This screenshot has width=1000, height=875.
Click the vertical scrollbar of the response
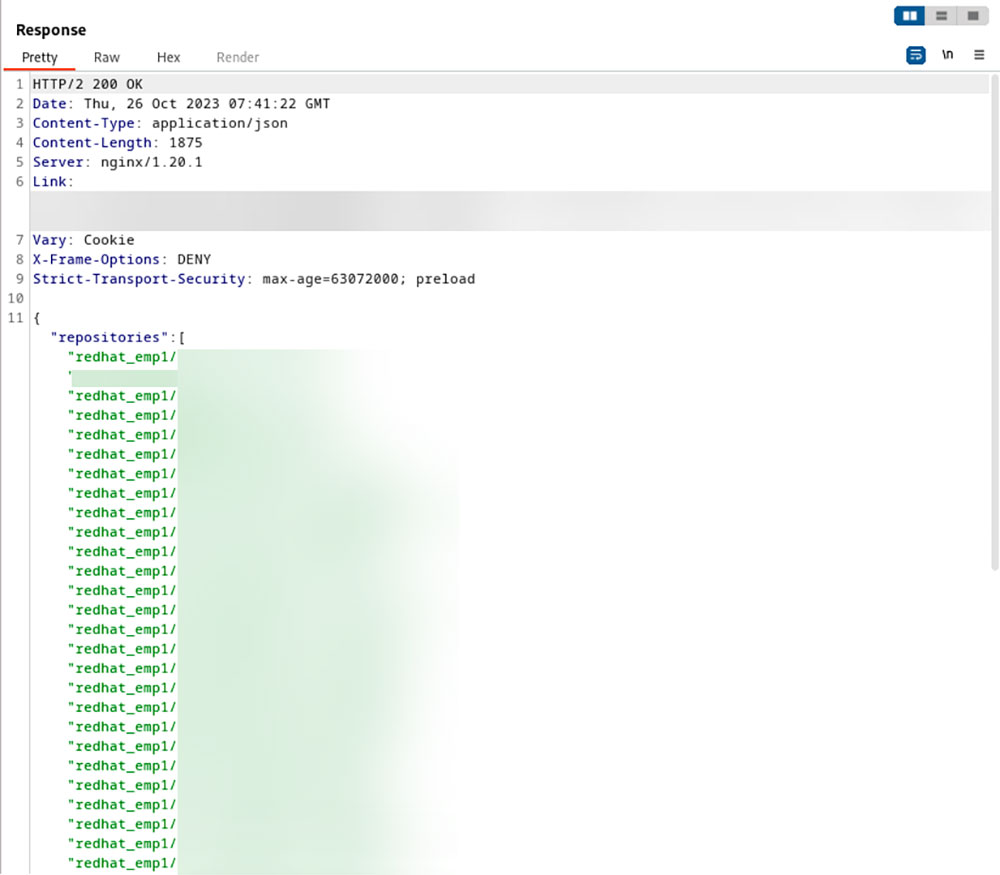click(994, 322)
